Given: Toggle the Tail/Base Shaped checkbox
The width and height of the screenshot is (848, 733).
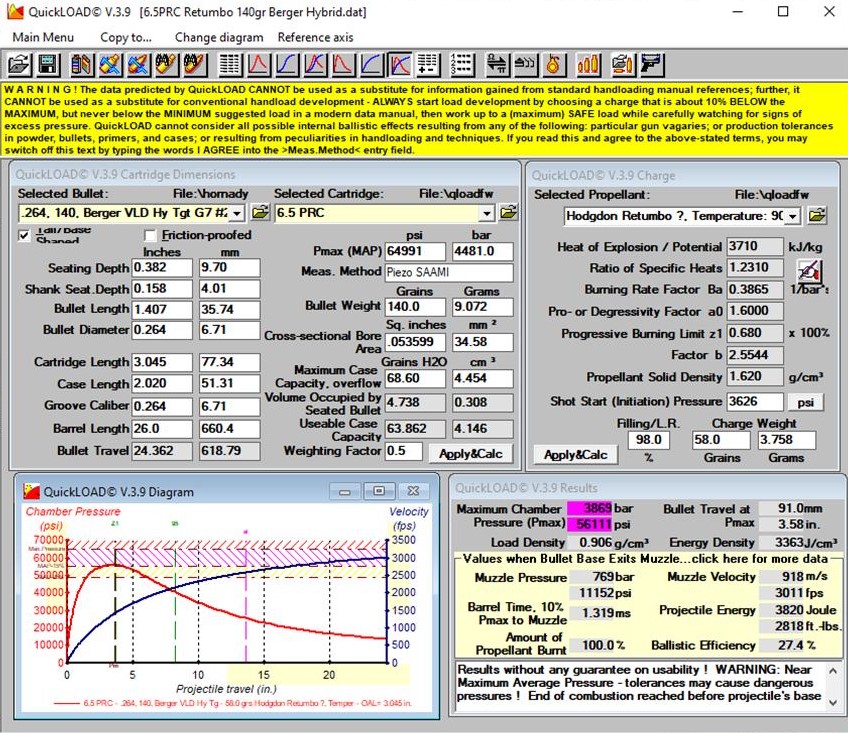Looking at the screenshot, I should point(24,235).
